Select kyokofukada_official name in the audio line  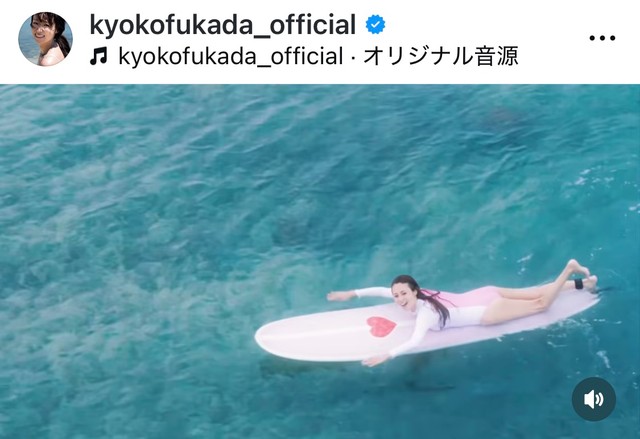coord(230,56)
